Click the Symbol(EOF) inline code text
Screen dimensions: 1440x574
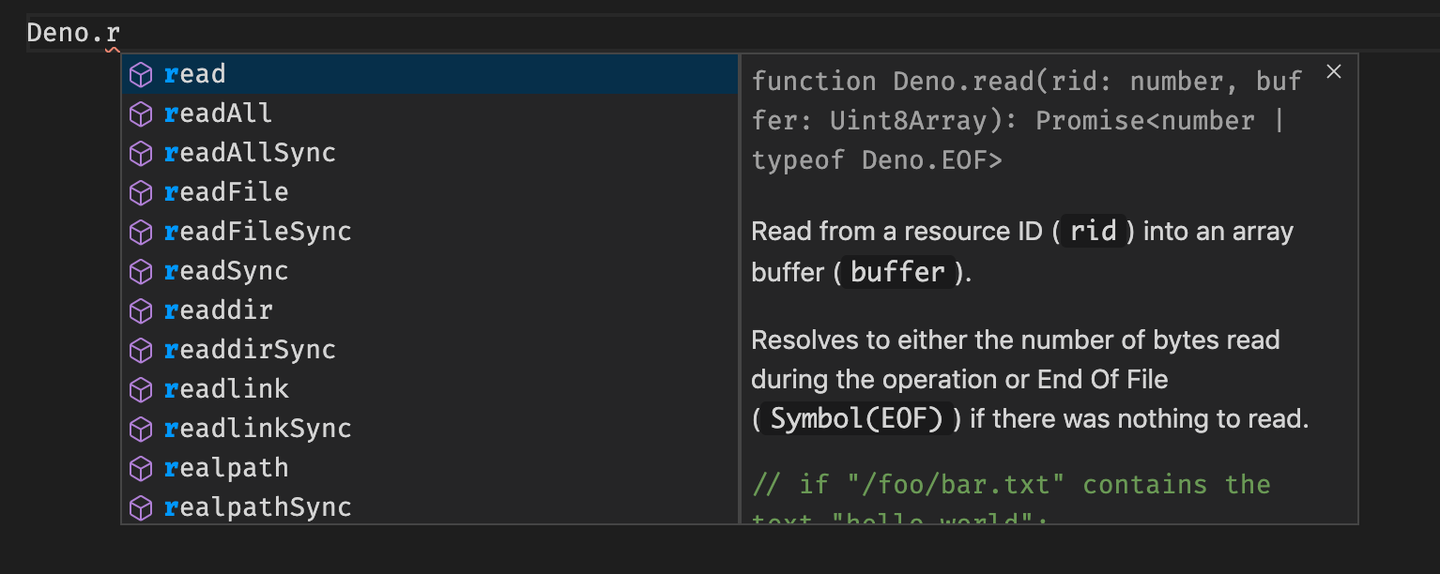click(857, 419)
